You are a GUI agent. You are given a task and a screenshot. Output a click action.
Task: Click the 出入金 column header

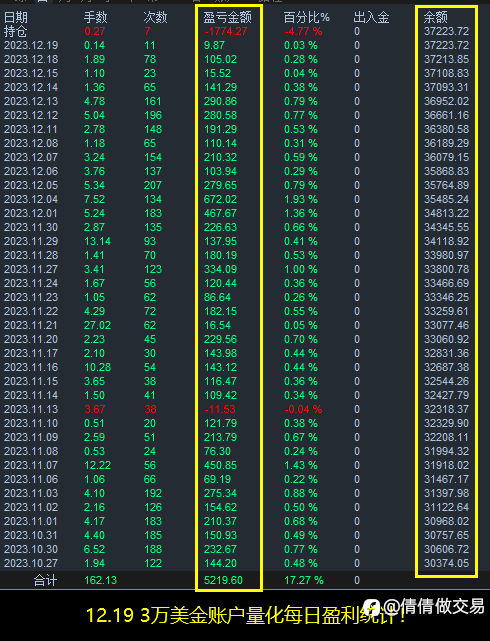pos(371,17)
